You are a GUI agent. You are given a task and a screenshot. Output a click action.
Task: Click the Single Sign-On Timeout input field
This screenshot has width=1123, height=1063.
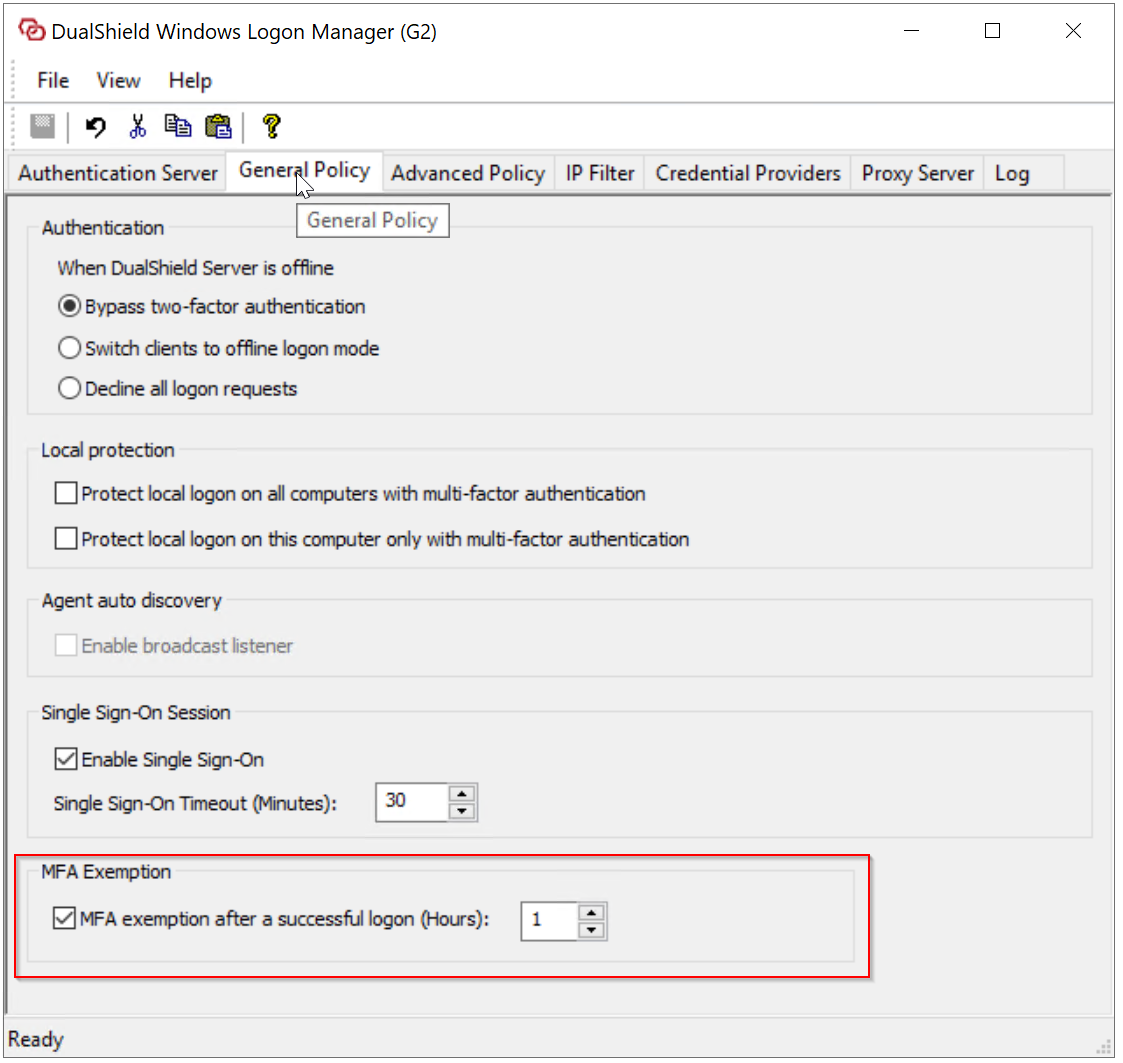coord(411,802)
